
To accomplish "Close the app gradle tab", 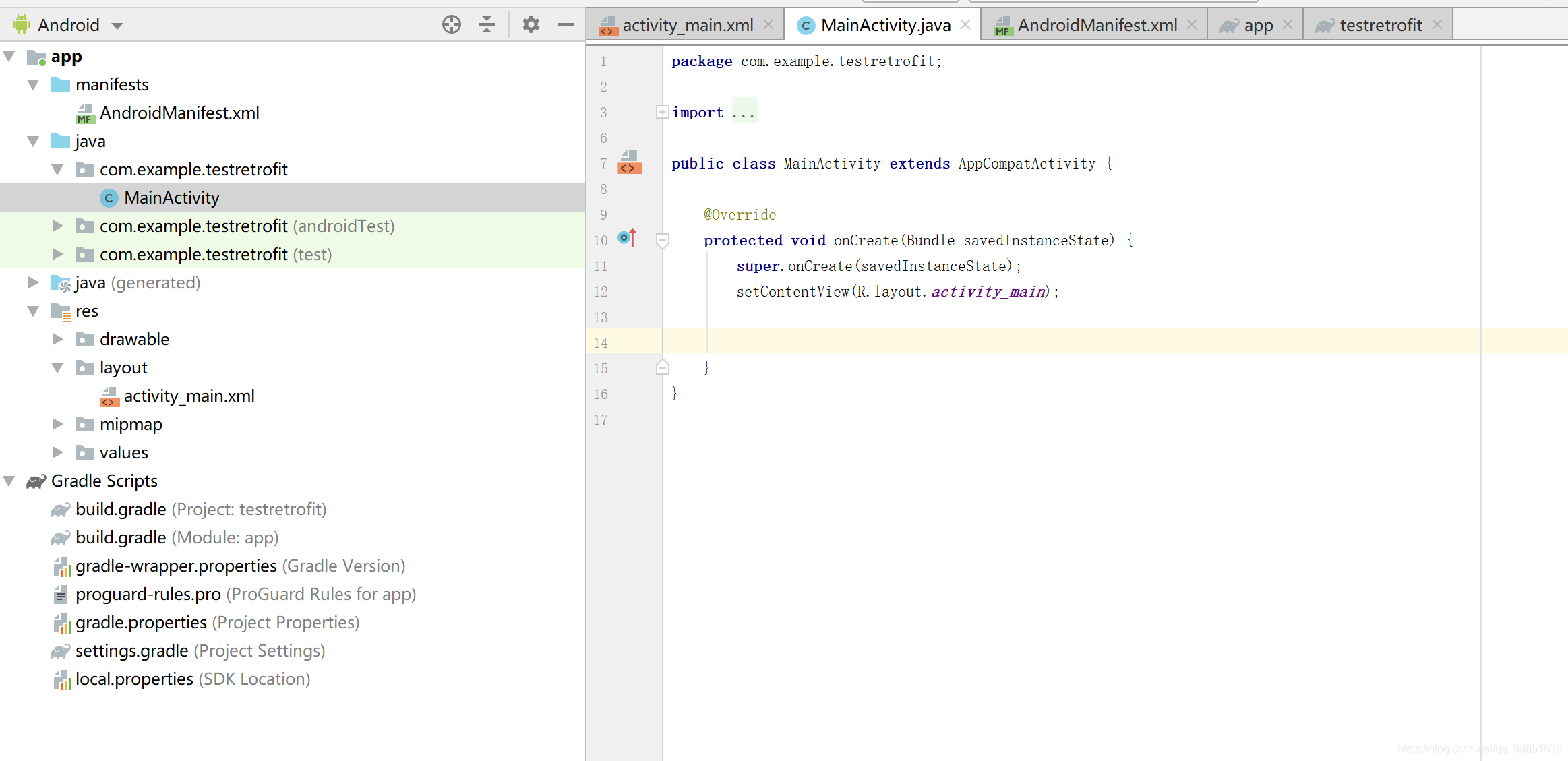I will (1288, 25).
